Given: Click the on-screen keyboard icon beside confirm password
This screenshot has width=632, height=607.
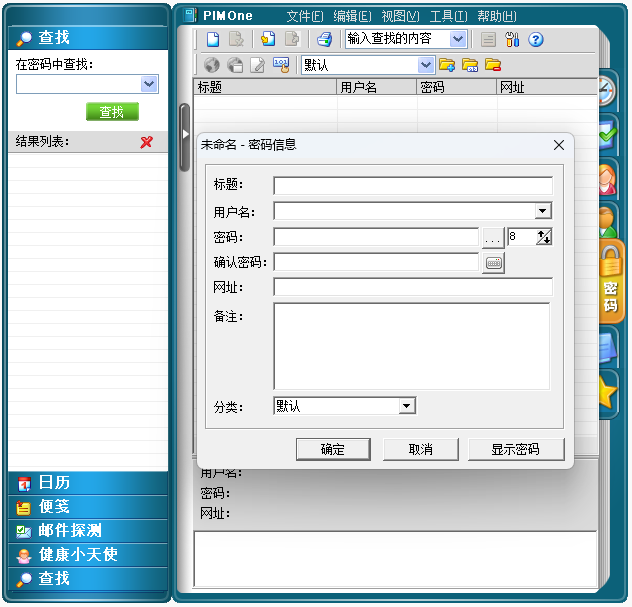Looking at the screenshot, I should [x=493, y=263].
